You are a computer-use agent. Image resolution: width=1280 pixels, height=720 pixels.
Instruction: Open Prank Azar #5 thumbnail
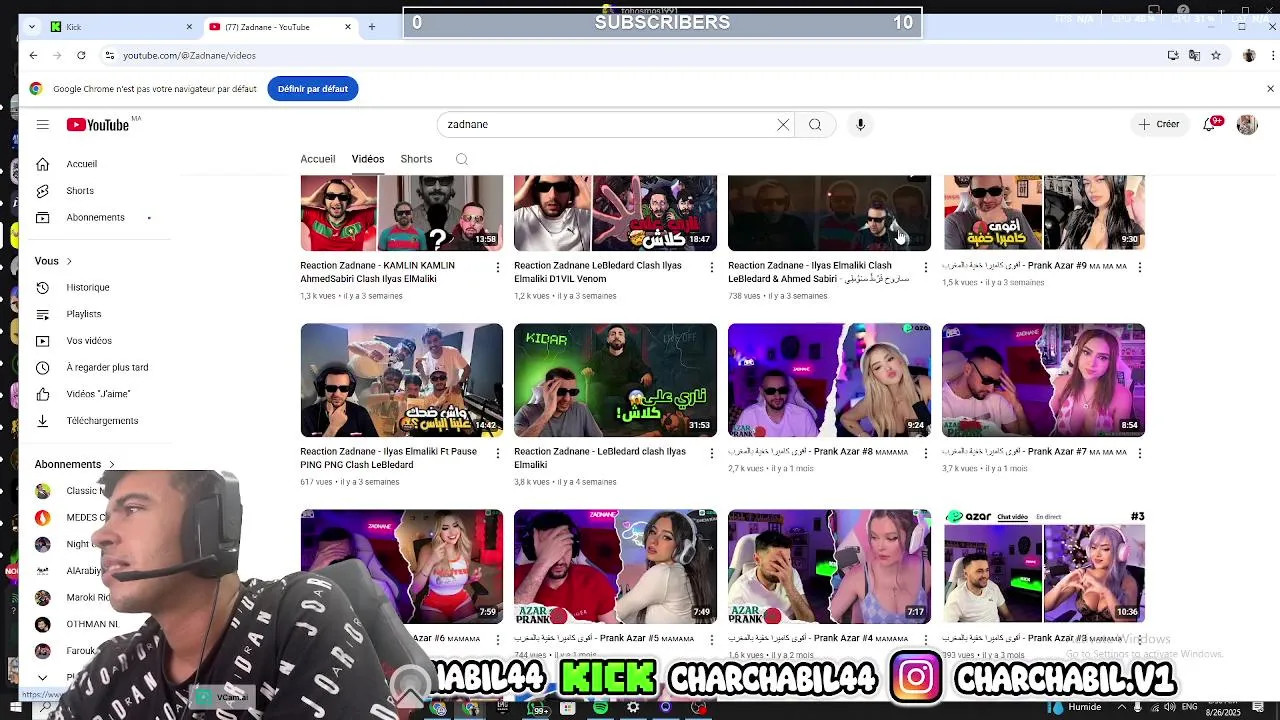[615, 566]
